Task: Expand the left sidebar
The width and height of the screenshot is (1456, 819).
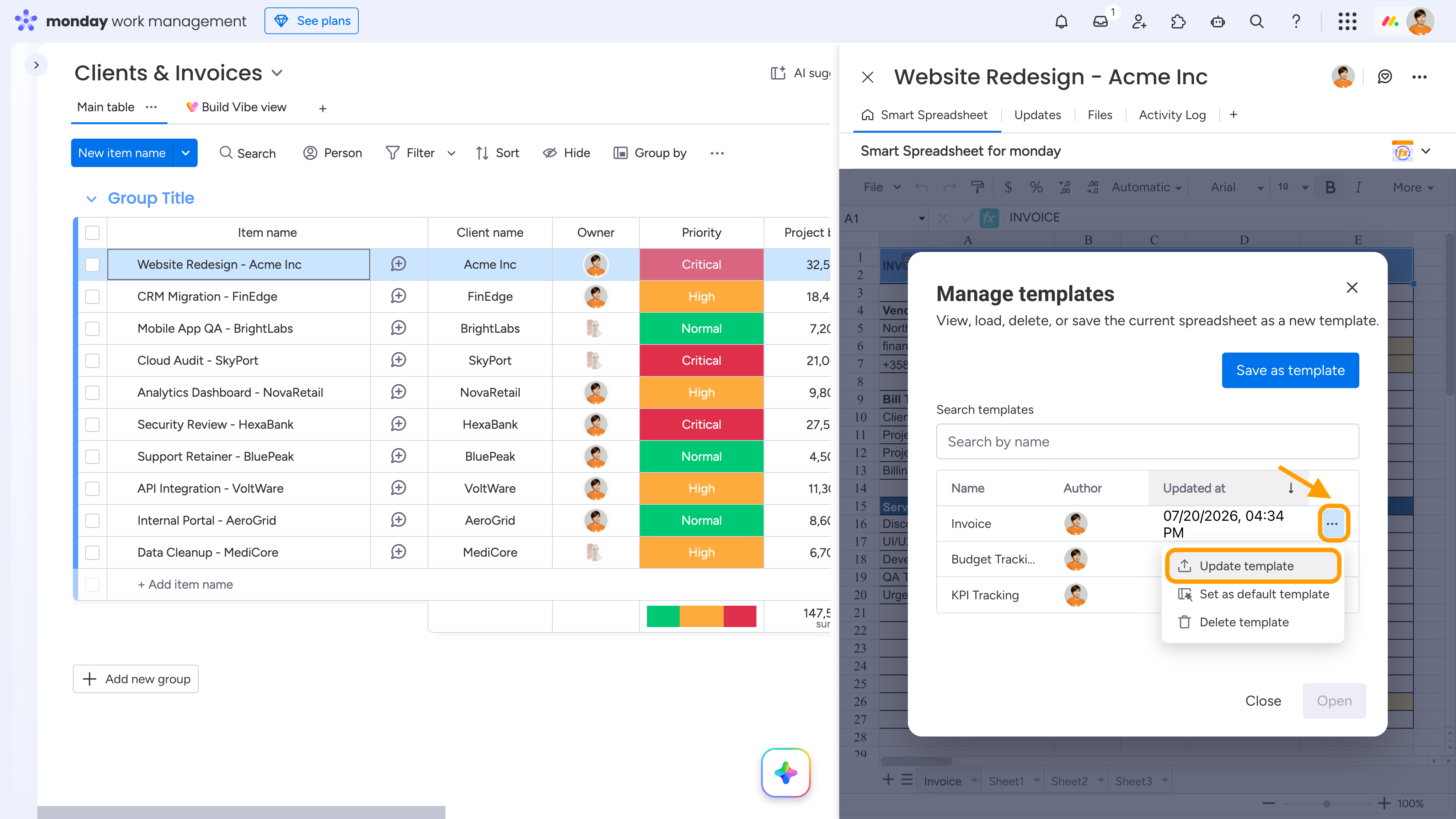Action: click(36, 65)
